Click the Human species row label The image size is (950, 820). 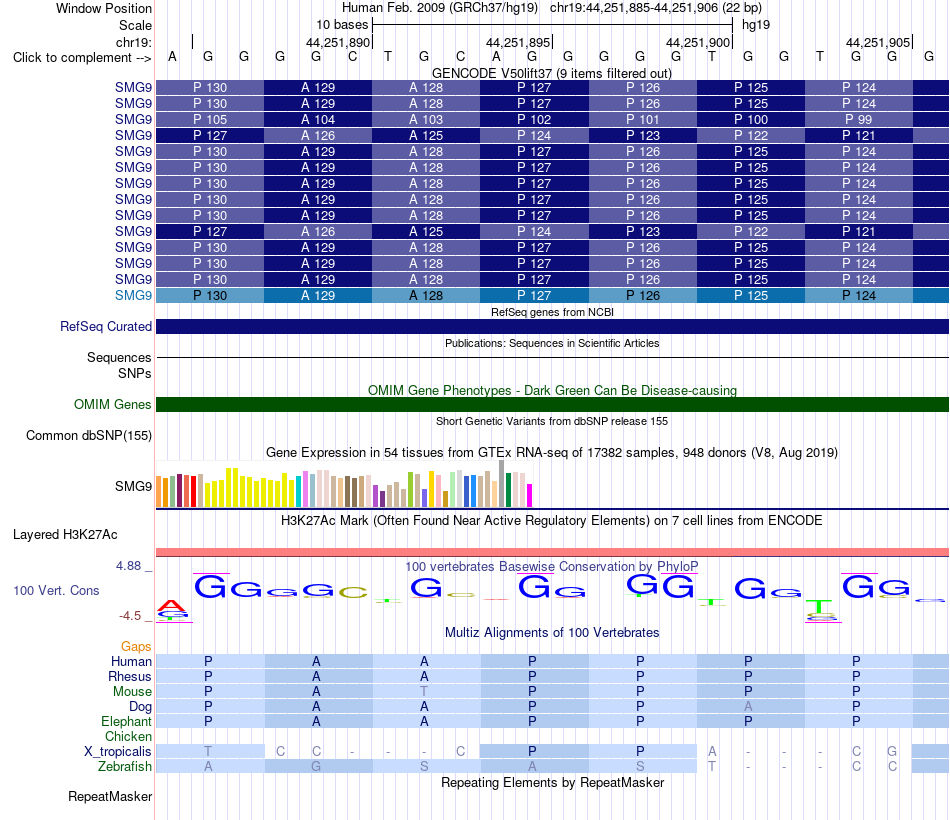tap(131, 661)
